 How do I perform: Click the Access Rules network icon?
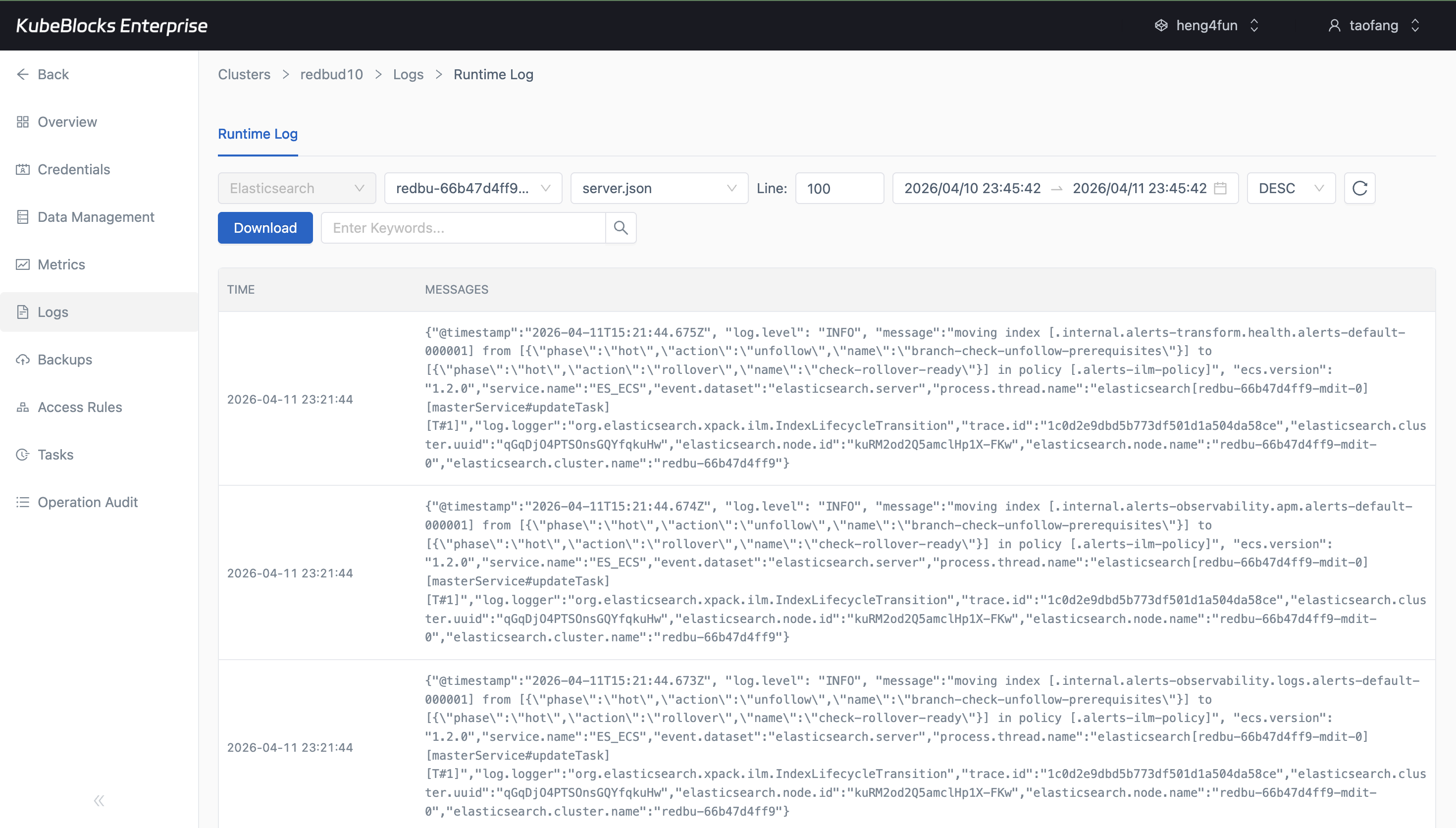[23, 407]
